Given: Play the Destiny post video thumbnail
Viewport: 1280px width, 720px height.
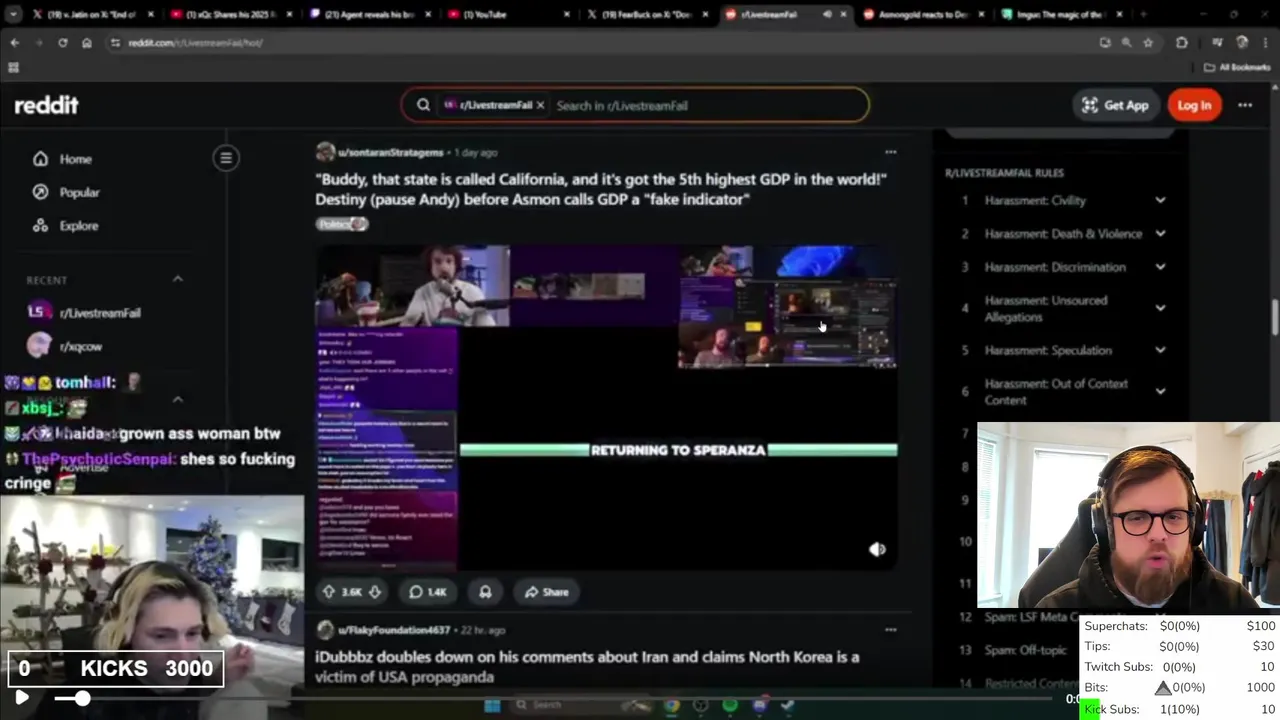Looking at the screenshot, I should tap(606, 408).
